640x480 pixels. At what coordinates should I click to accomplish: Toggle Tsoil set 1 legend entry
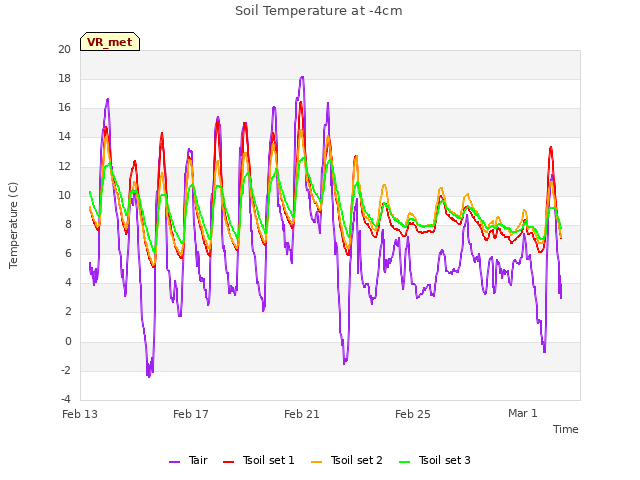tap(258, 460)
